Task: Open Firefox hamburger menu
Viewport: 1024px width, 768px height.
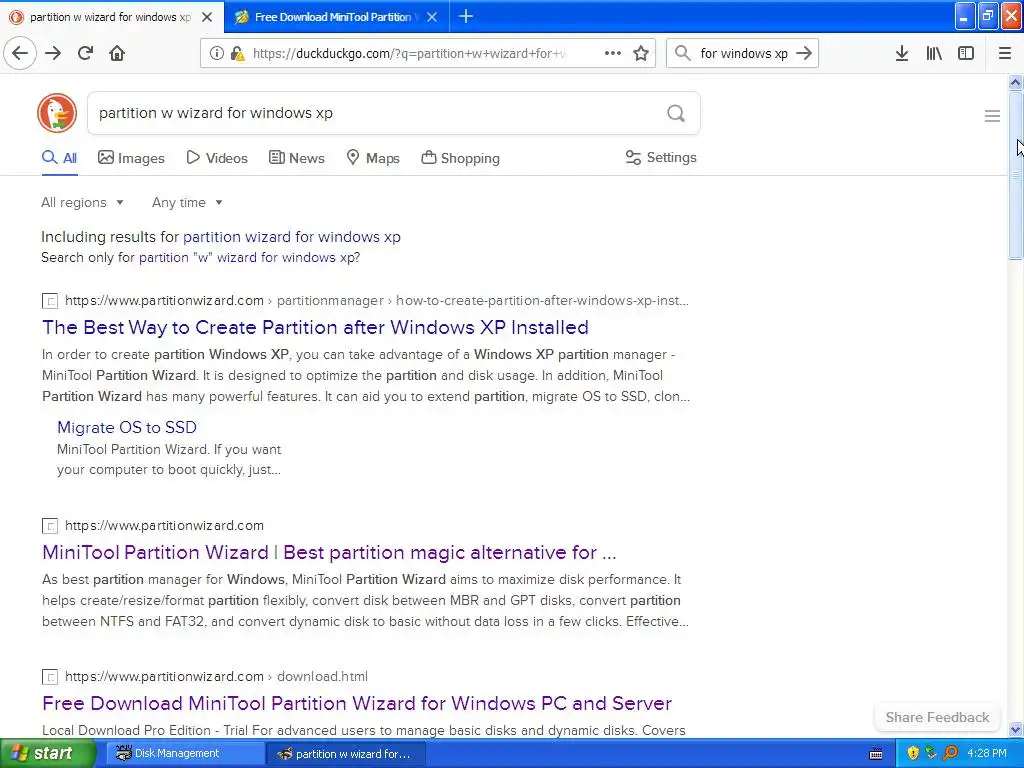Action: 1005,53
